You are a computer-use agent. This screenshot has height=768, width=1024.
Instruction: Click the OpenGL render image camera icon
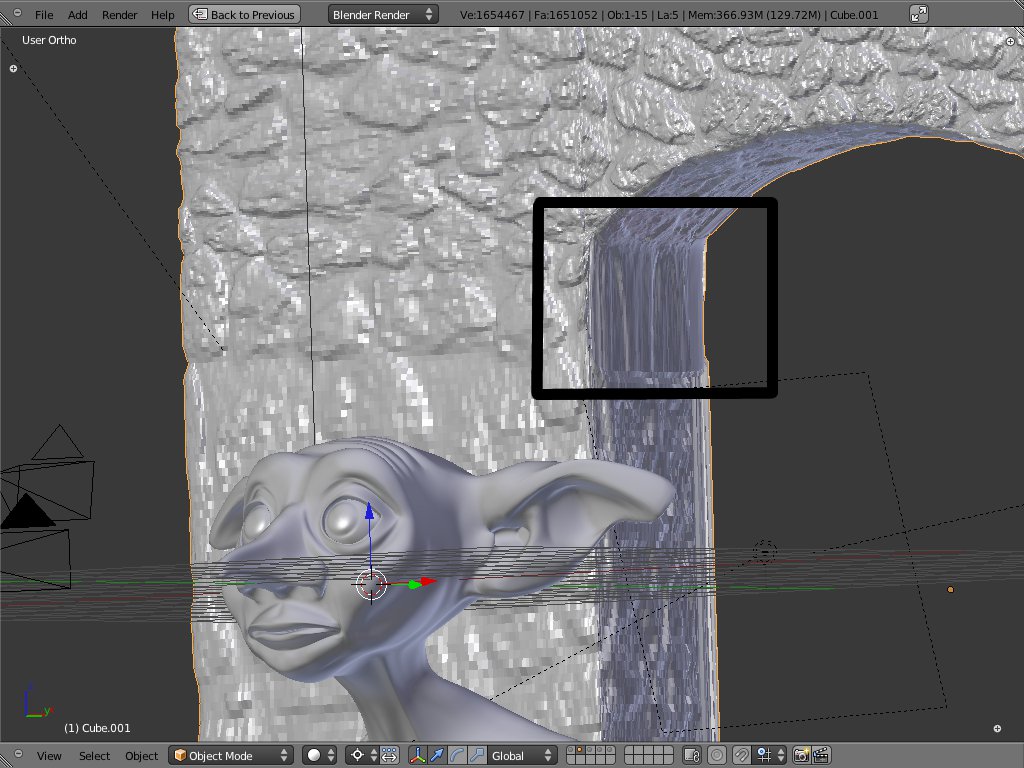801,756
